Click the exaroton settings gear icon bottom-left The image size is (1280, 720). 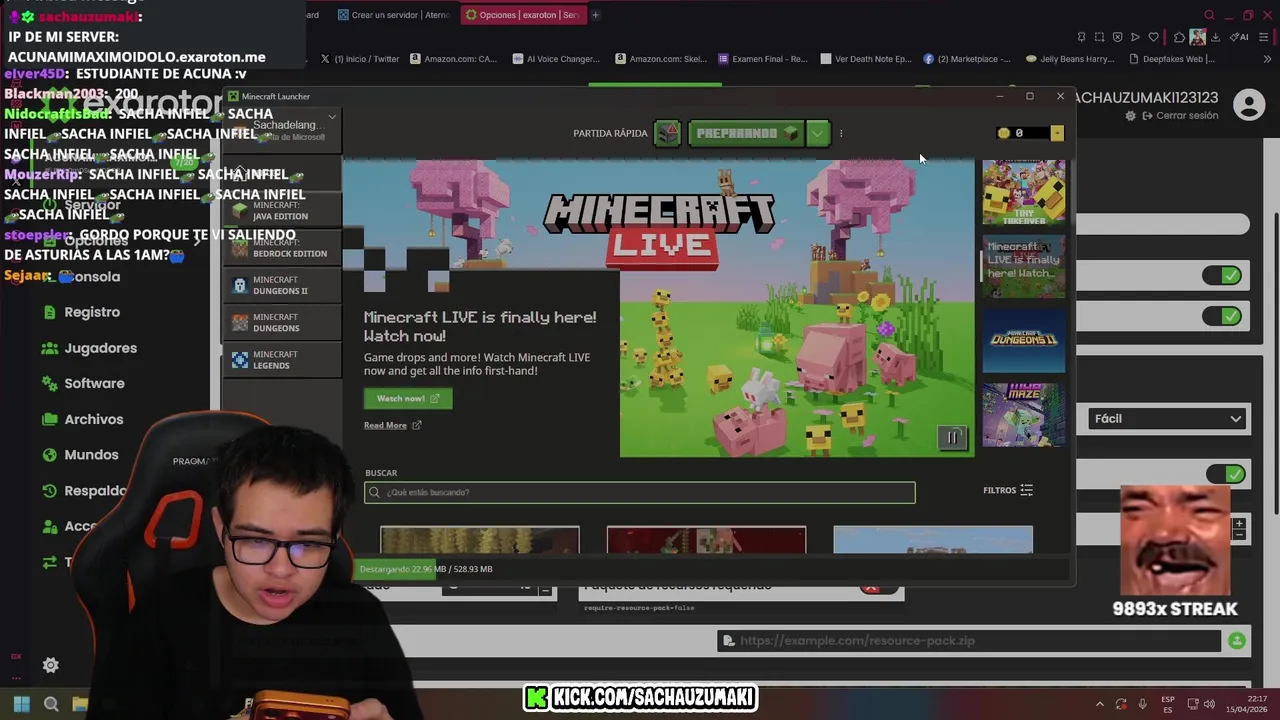pyautogui.click(x=51, y=665)
